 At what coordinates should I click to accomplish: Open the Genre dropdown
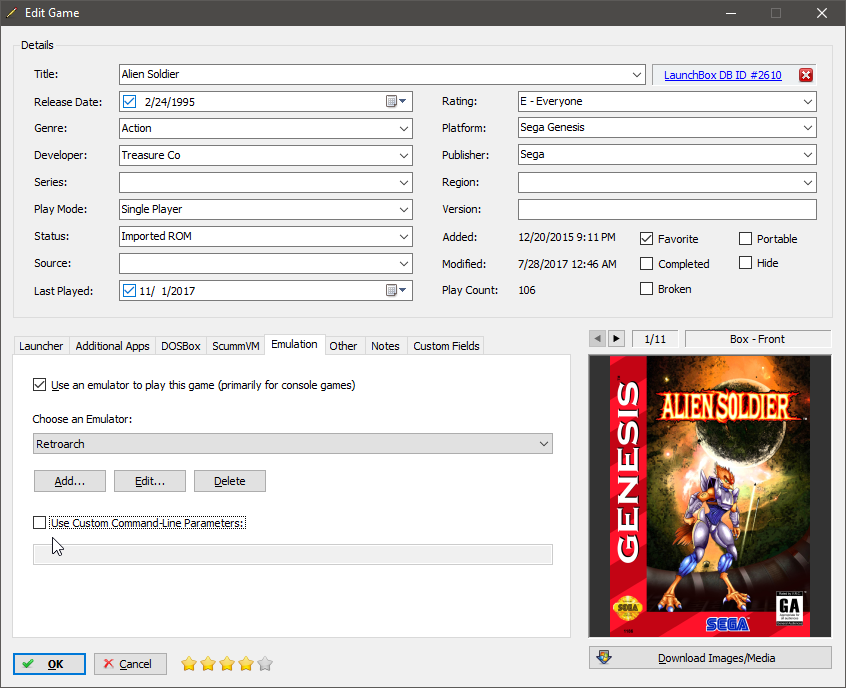click(404, 128)
